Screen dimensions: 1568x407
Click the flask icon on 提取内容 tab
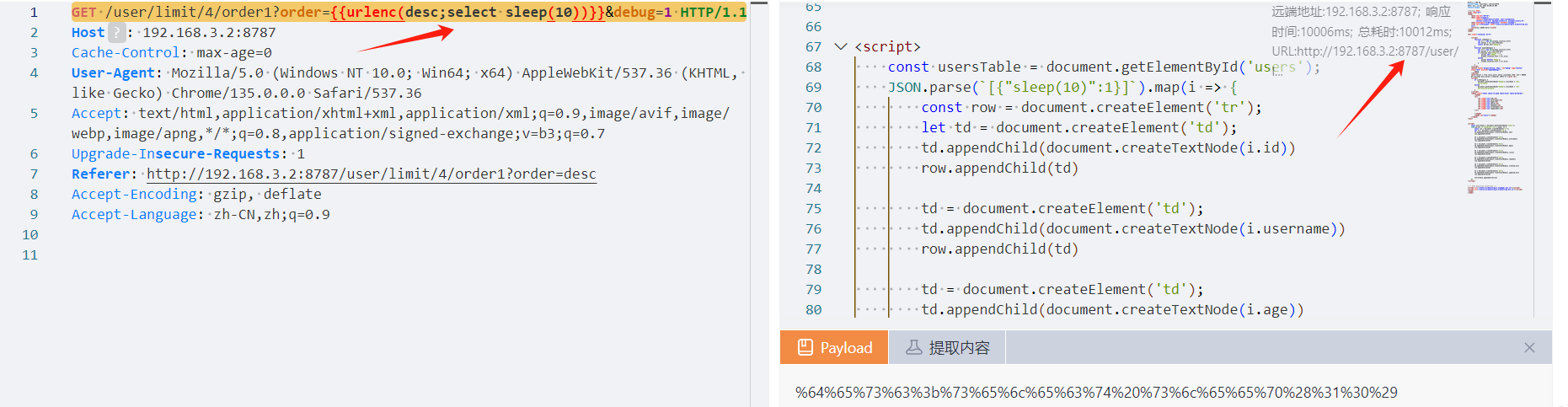(913, 347)
